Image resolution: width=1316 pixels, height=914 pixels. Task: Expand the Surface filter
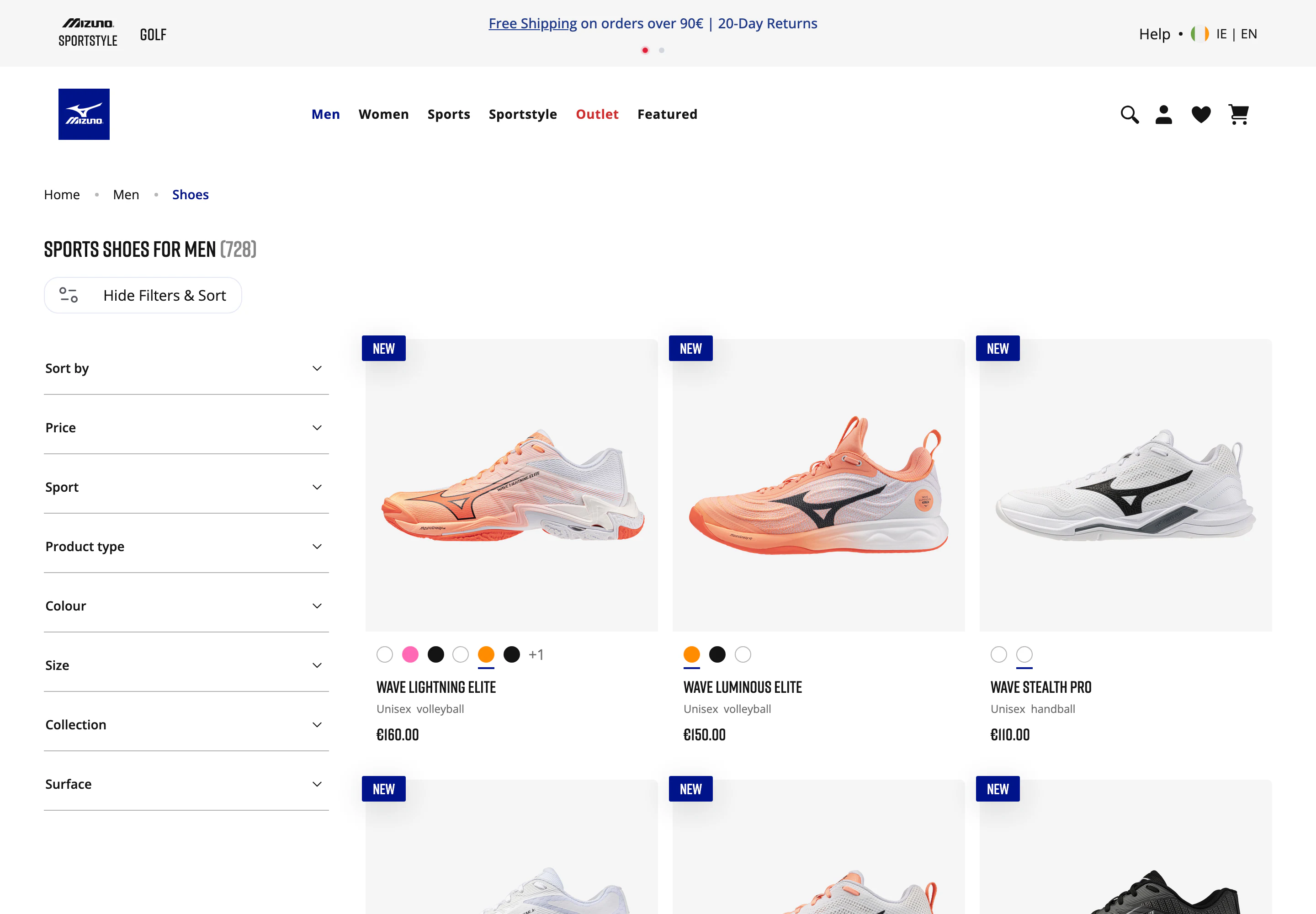pyautogui.click(x=186, y=784)
